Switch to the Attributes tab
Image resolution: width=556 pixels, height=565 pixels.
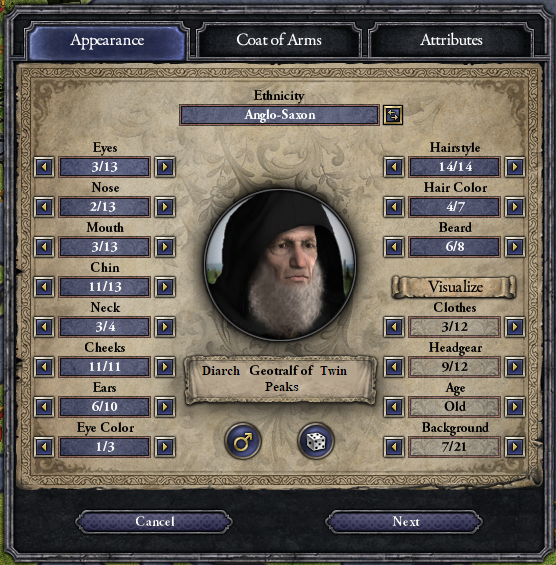tap(451, 40)
